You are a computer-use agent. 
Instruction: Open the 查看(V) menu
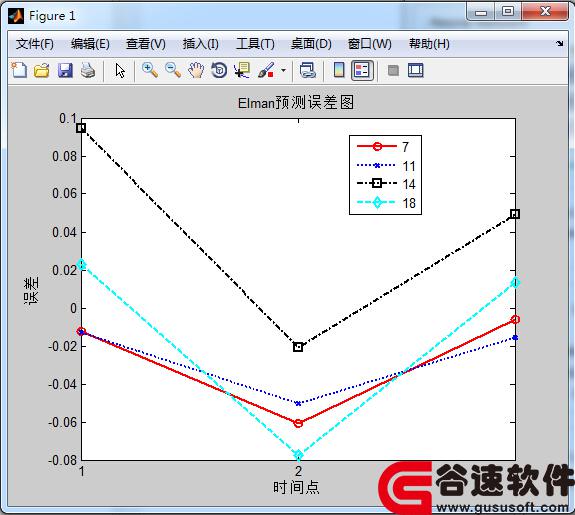(x=146, y=44)
